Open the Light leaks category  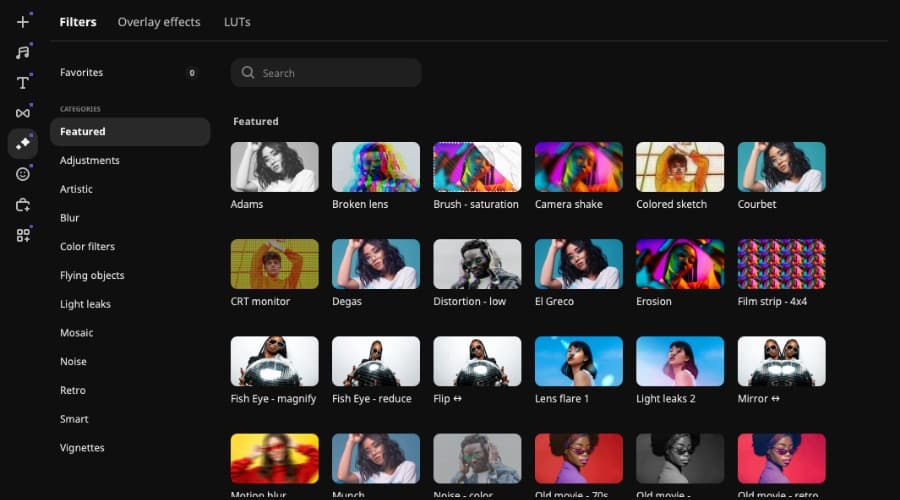85,304
